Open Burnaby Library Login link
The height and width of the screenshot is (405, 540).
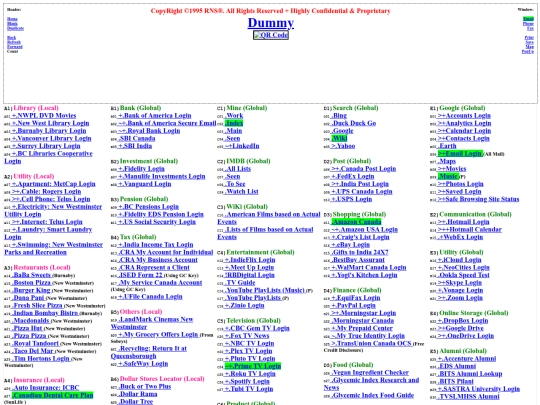pyautogui.click(x=49, y=131)
